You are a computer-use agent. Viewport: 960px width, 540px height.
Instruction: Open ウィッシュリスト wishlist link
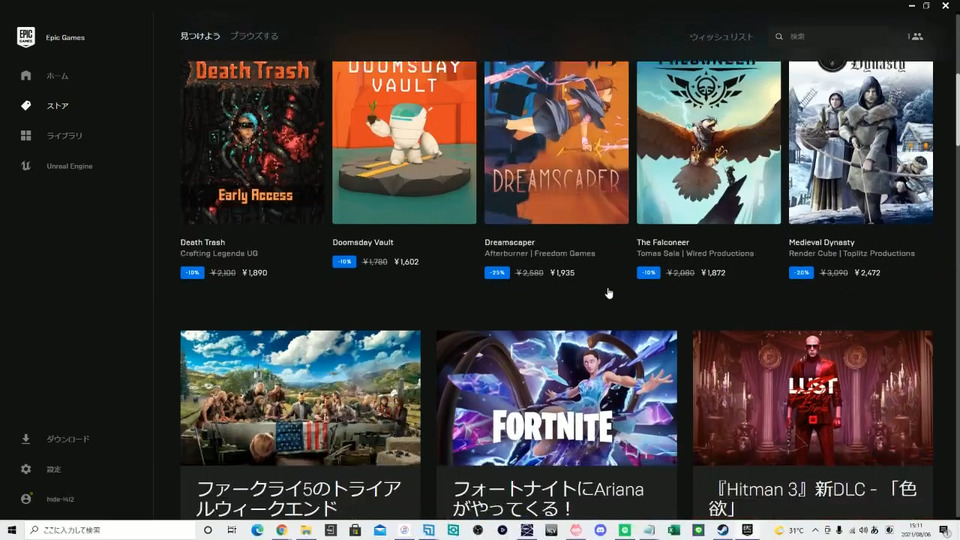(x=721, y=37)
